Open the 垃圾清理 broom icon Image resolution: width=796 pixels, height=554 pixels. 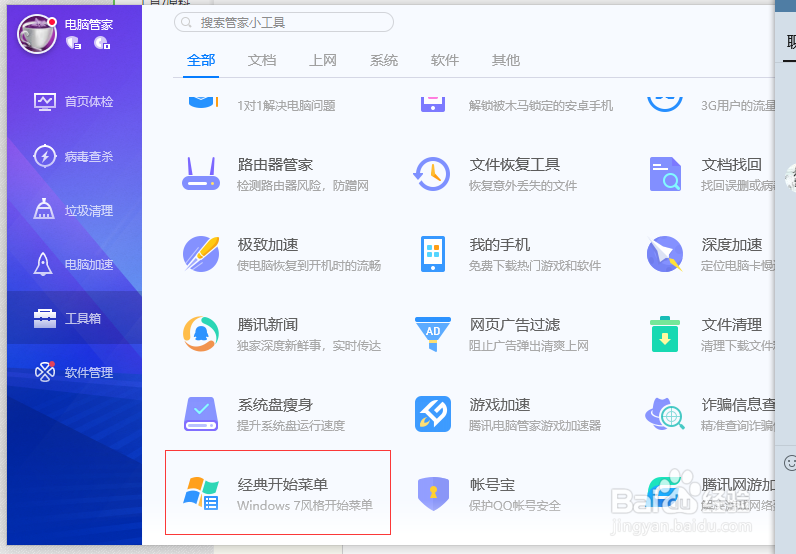point(44,209)
